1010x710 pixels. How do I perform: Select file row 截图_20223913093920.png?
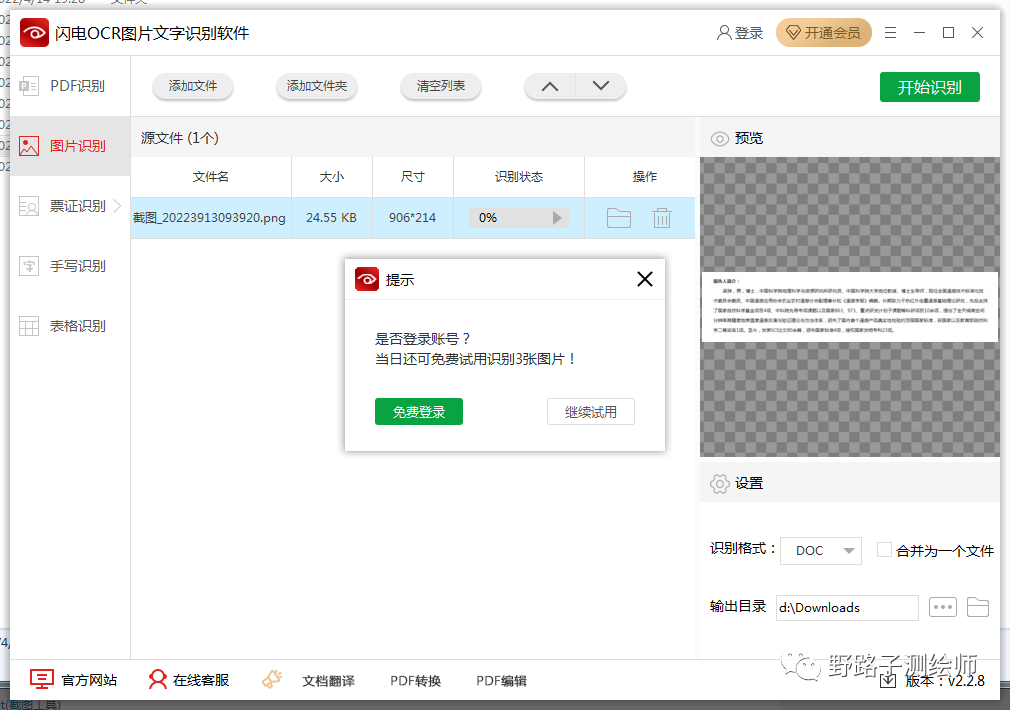[x=412, y=218]
